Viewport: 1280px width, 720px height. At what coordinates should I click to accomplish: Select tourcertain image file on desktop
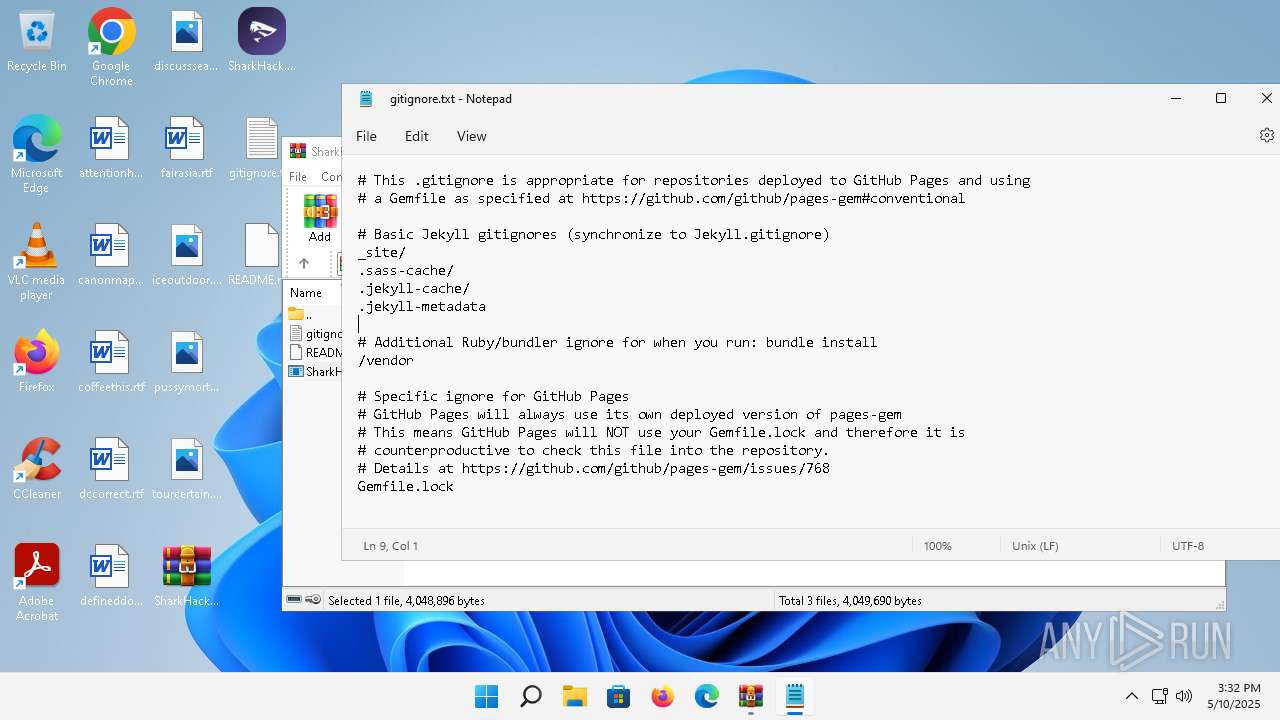pos(186,471)
